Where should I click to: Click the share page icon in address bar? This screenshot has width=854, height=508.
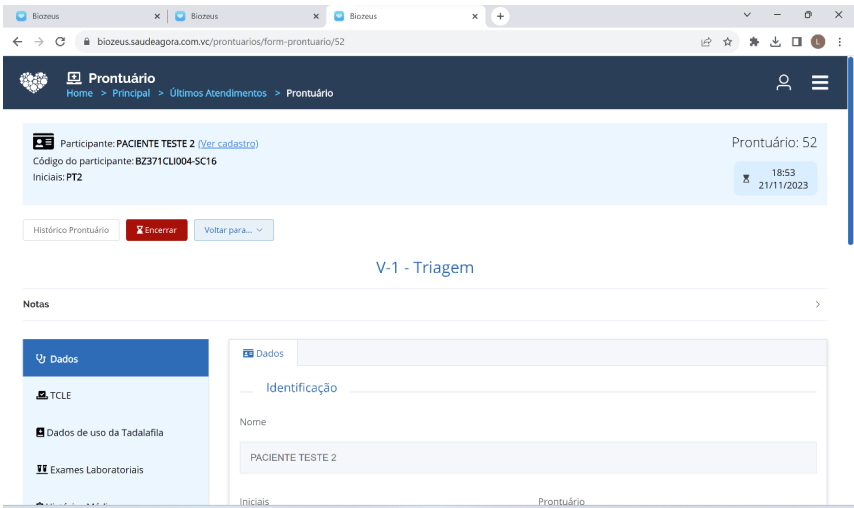706,42
